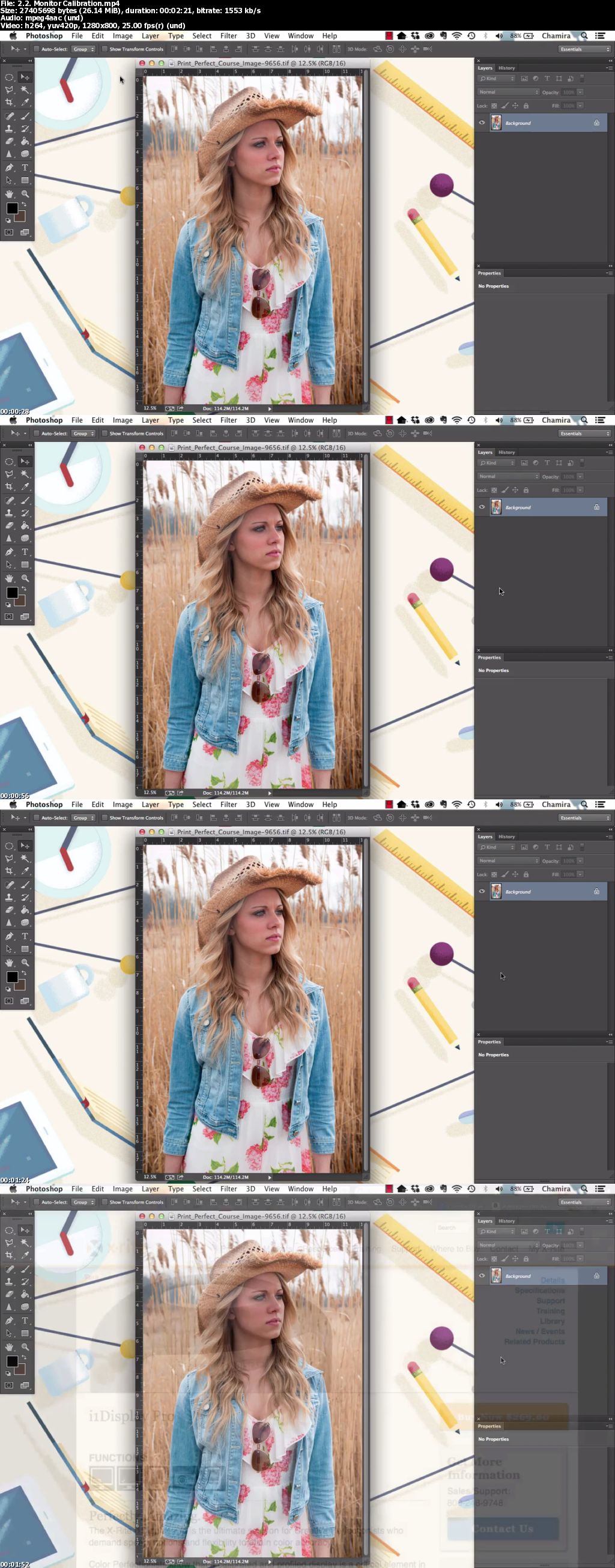The width and height of the screenshot is (615, 1568).
Task: Open Fill dropdown arrow in the 00:01:24 frame
Action: pyautogui.click(x=580, y=874)
